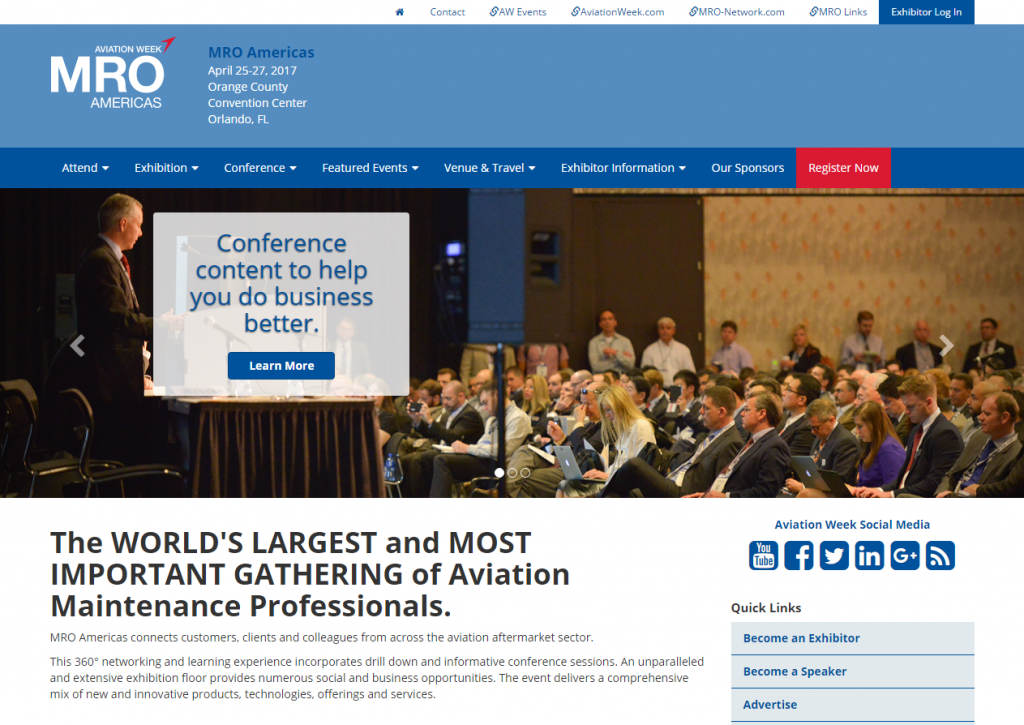Click the MRO Americas title link
The width and height of the screenshot is (1024, 725).
click(261, 52)
